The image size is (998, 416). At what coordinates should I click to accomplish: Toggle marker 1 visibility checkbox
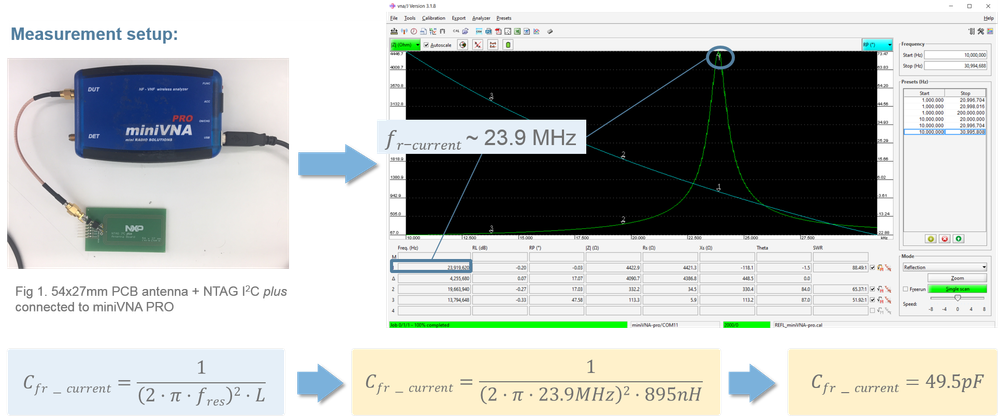click(x=873, y=268)
